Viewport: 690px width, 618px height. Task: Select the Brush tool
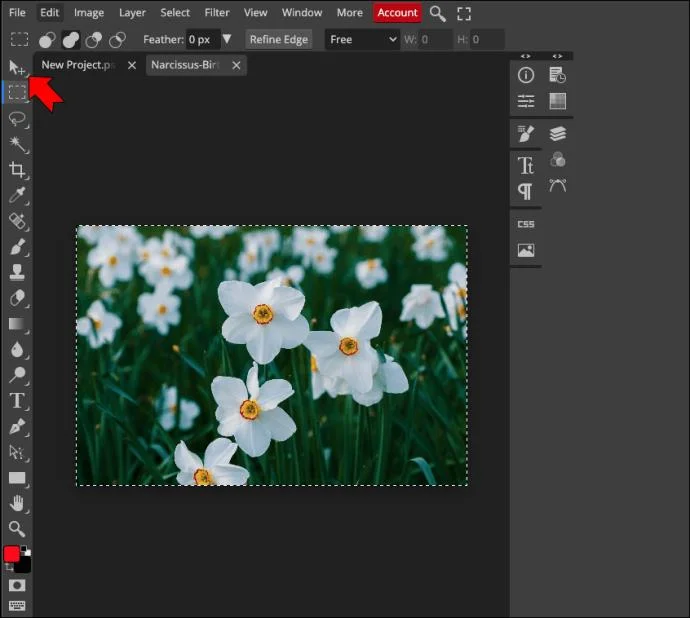pos(17,246)
